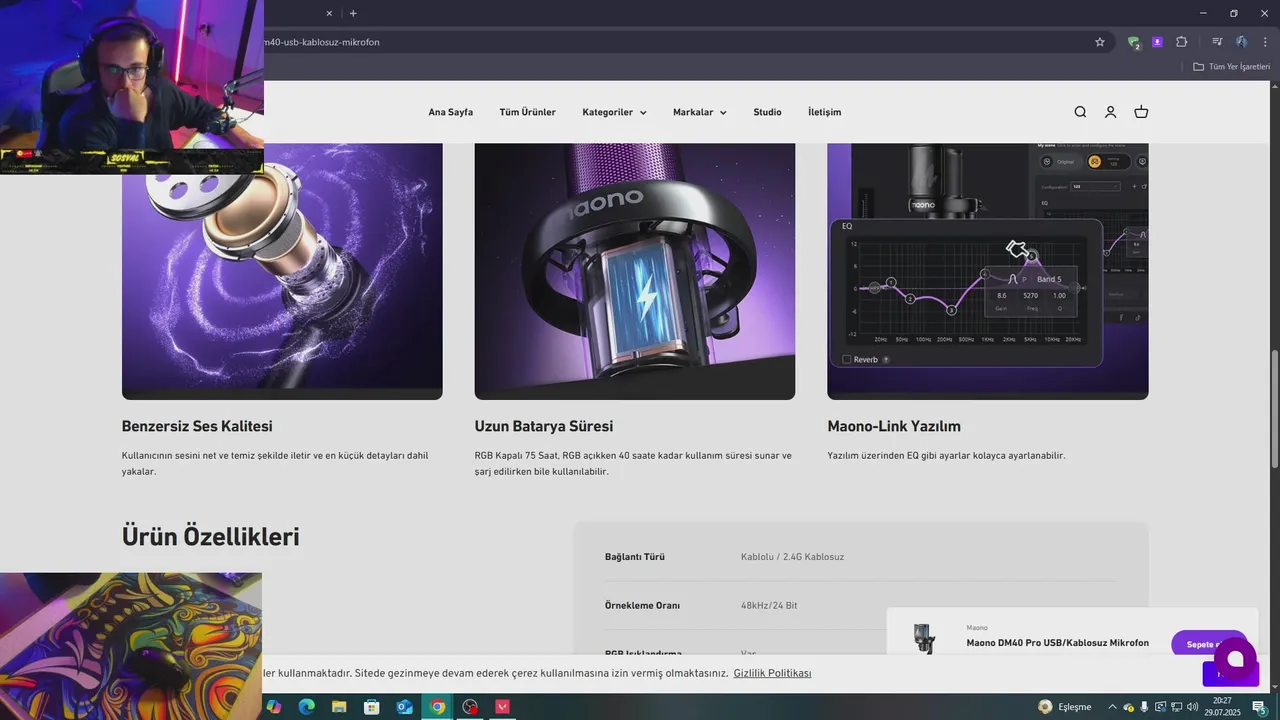Image resolution: width=1280 pixels, height=720 pixels.
Task: Bookmark this page with the star icon
Action: (1100, 42)
